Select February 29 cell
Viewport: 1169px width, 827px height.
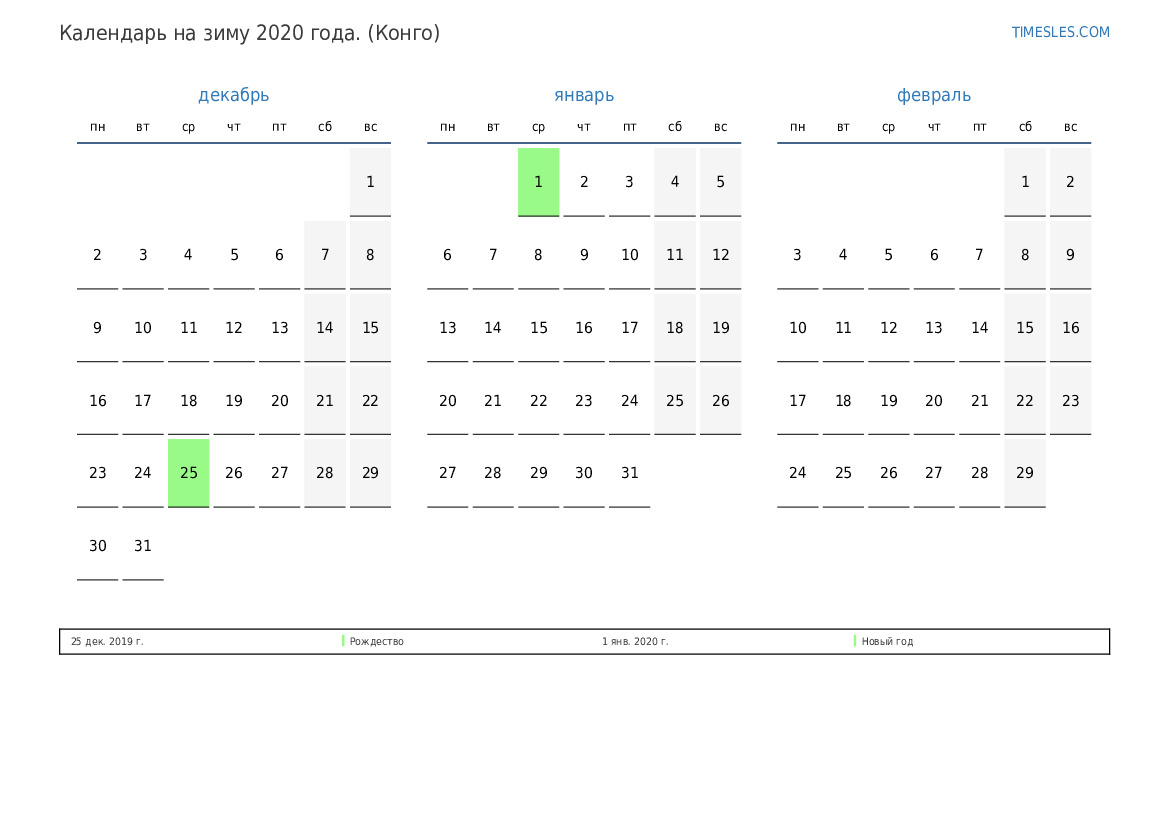(x=1025, y=474)
